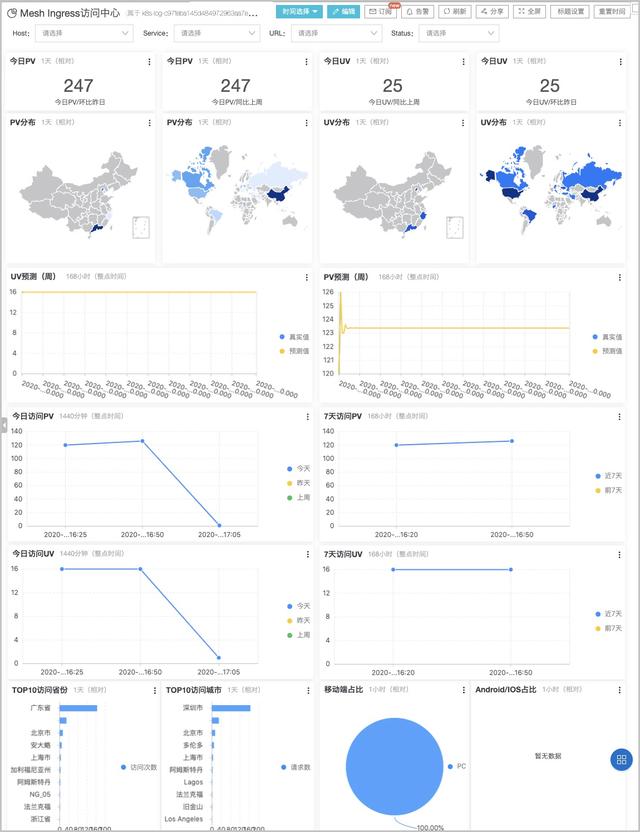
Task: Open options menu of 今日PV/同比上周 card
Action: pyautogui.click(x=306, y=62)
